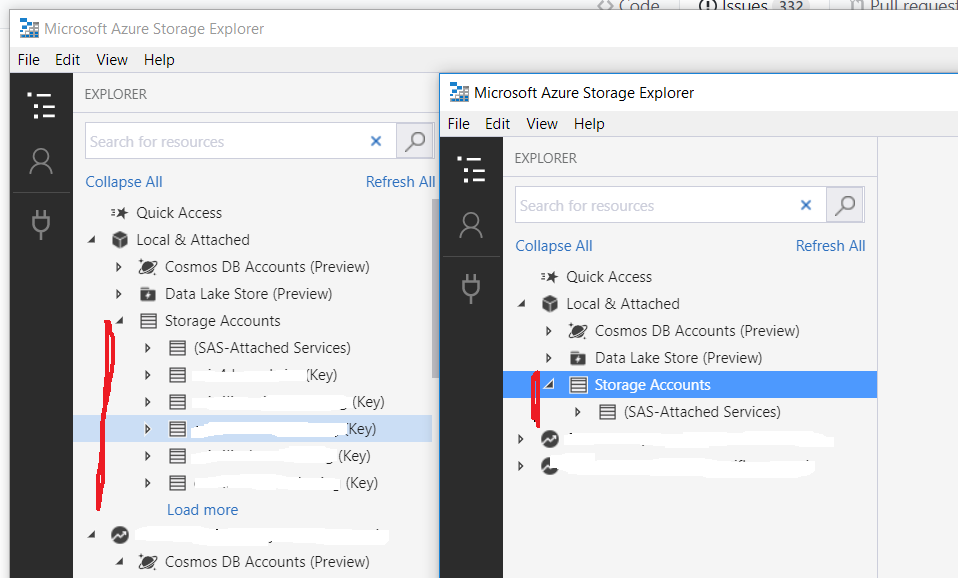Click search magnifier button in front window

[x=845, y=205]
